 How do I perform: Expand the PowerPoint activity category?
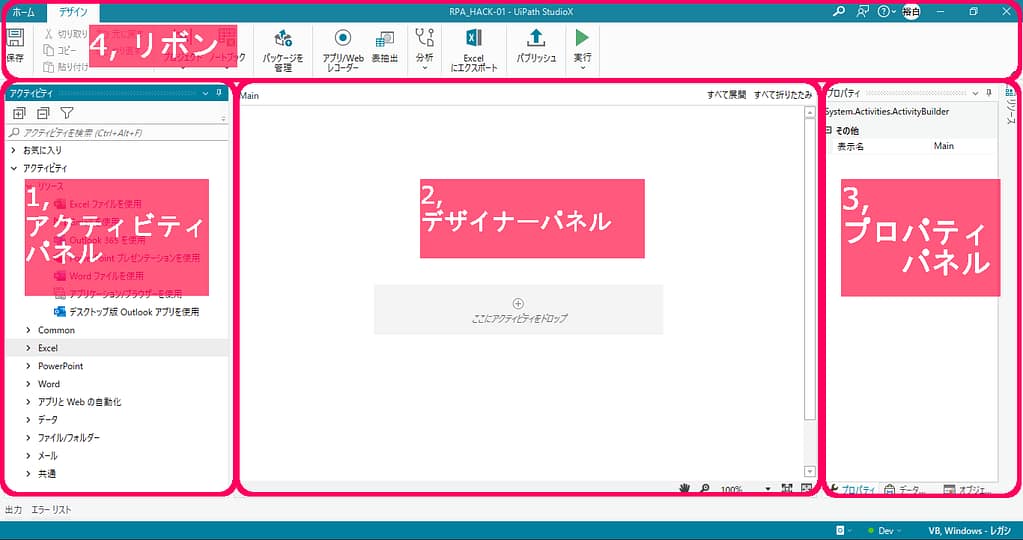click(28, 366)
